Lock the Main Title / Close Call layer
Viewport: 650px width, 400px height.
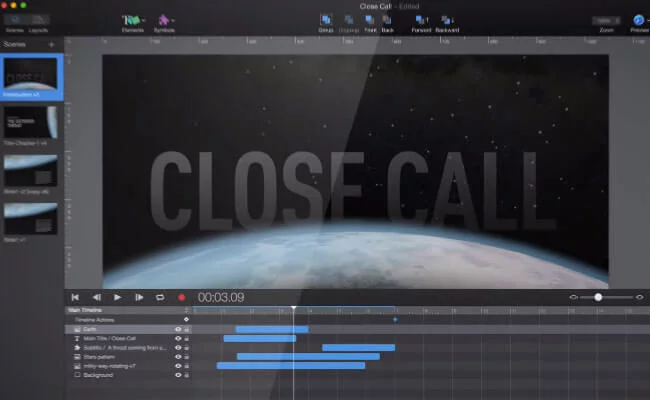(187, 338)
